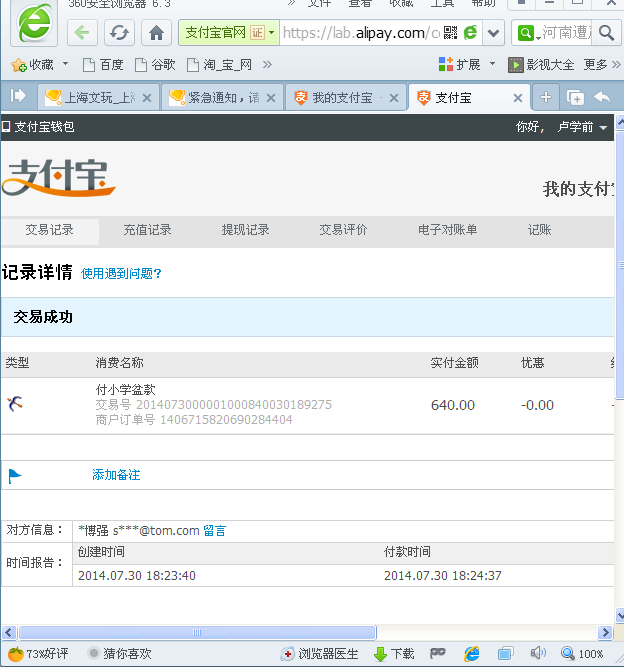
Task: Click transaction number 2014073000001000840030189275
Action: pos(234,405)
